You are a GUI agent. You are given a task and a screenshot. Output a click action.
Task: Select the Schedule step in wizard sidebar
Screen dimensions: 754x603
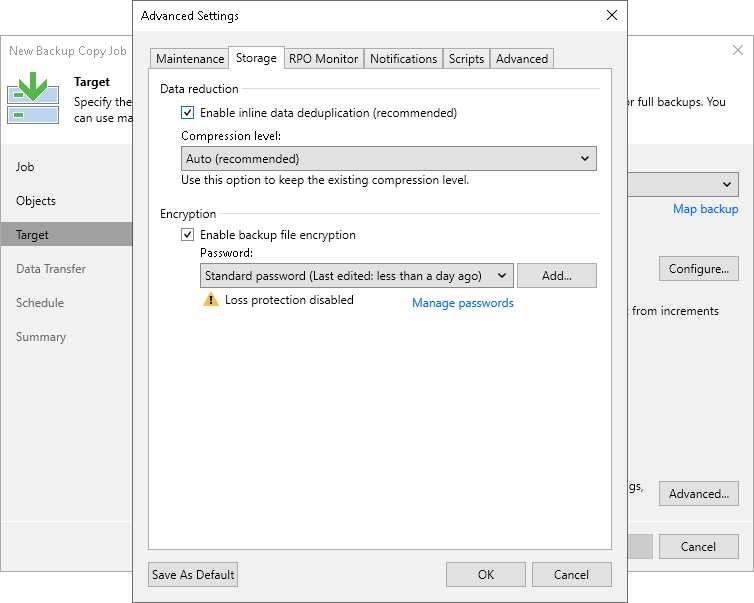tap(40, 303)
